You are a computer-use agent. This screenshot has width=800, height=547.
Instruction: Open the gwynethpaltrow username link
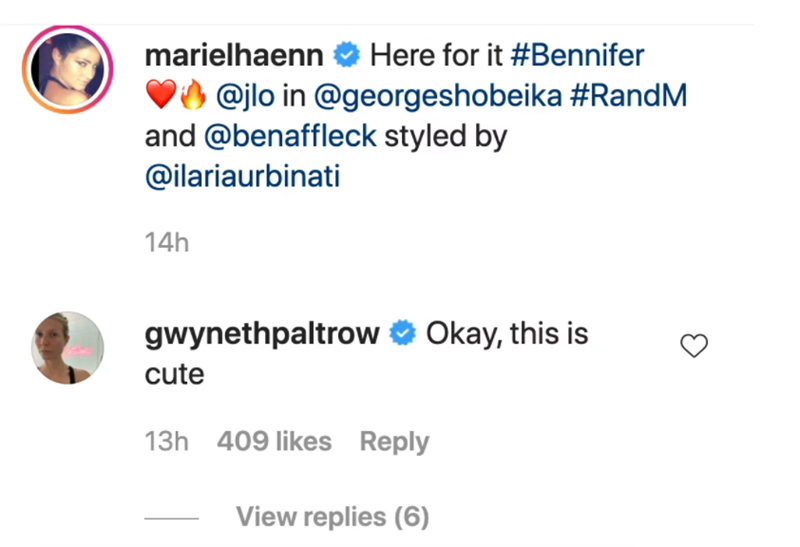pyautogui.click(x=264, y=334)
